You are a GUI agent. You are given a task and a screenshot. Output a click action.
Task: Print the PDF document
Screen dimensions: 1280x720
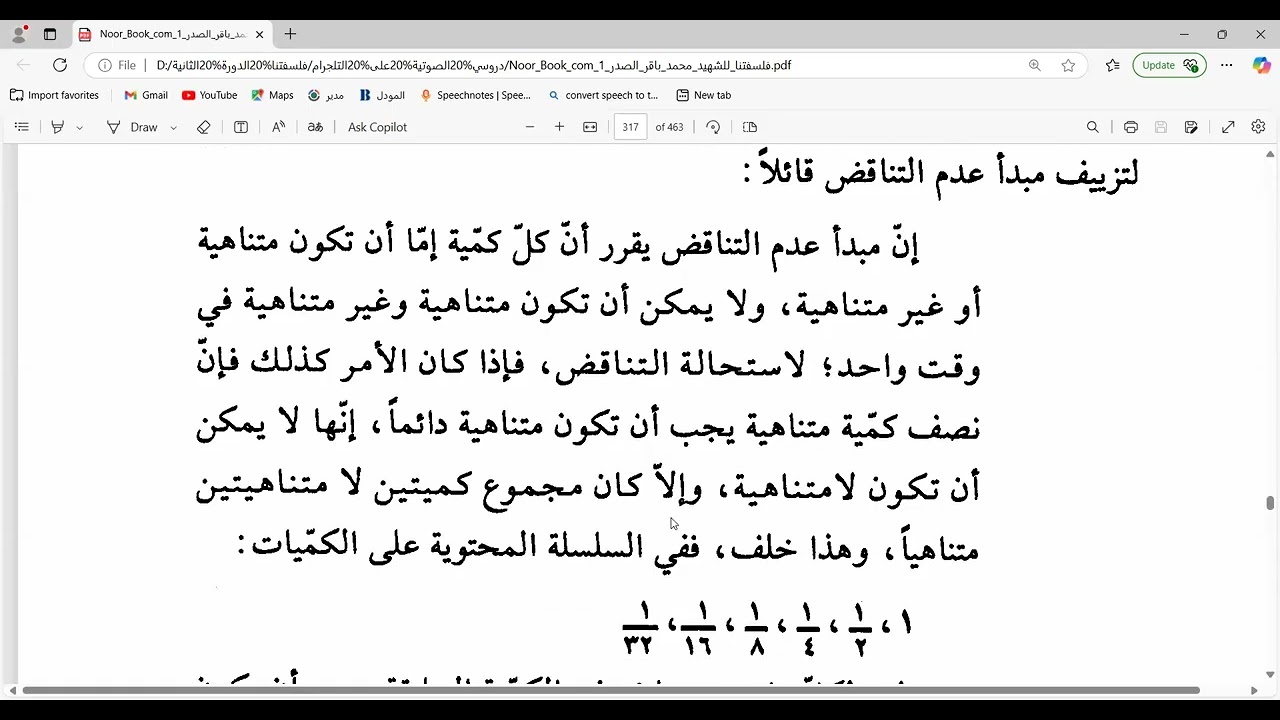coord(1131,127)
